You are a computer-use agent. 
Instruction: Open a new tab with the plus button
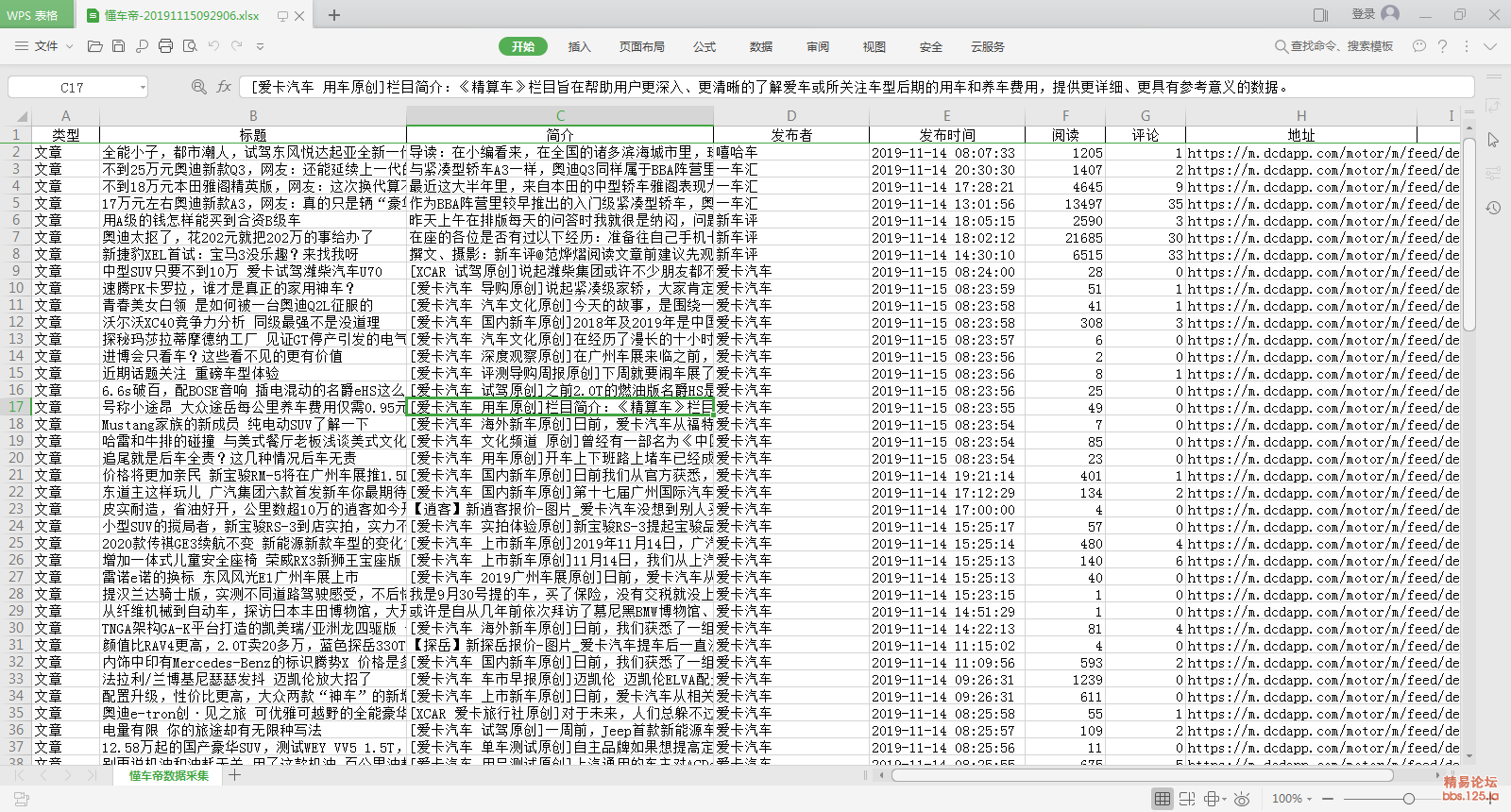tap(333, 15)
